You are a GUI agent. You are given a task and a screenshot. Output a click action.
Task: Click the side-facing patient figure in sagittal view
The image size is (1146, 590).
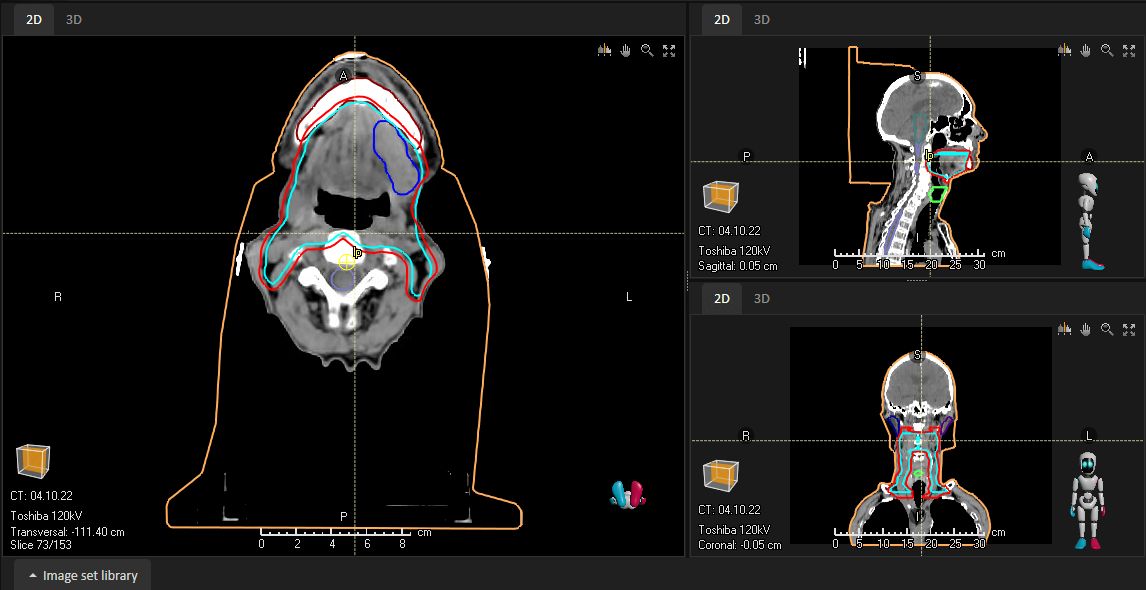(x=1089, y=221)
